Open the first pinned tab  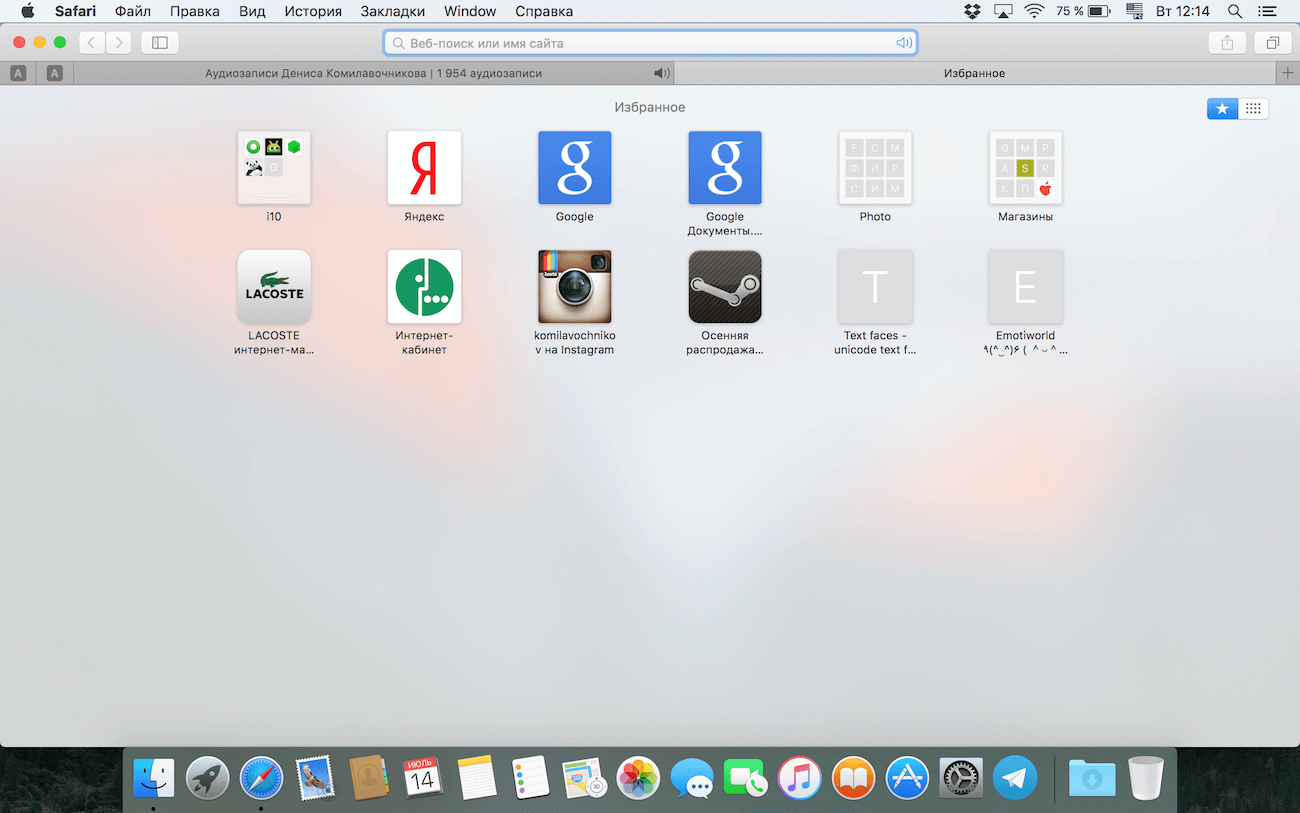click(x=19, y=73)
